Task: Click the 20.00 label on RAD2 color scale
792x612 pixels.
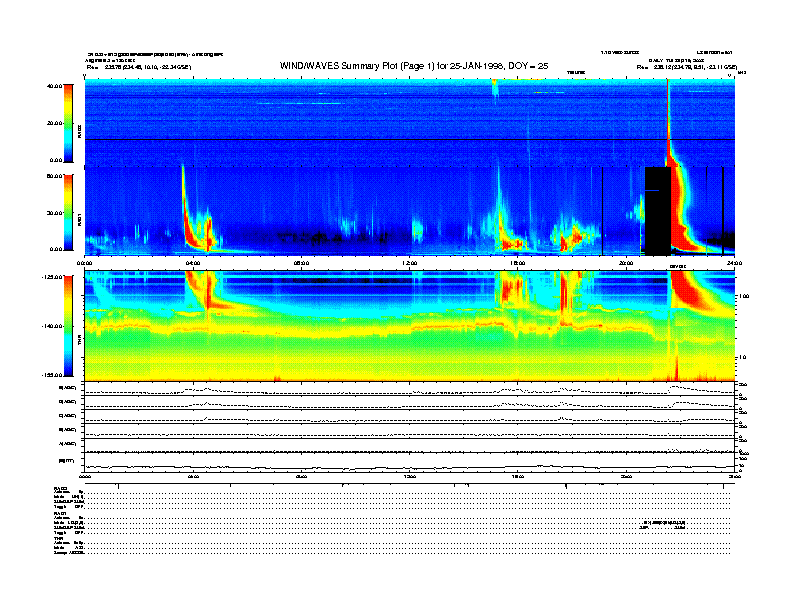Action: [55, 123]
